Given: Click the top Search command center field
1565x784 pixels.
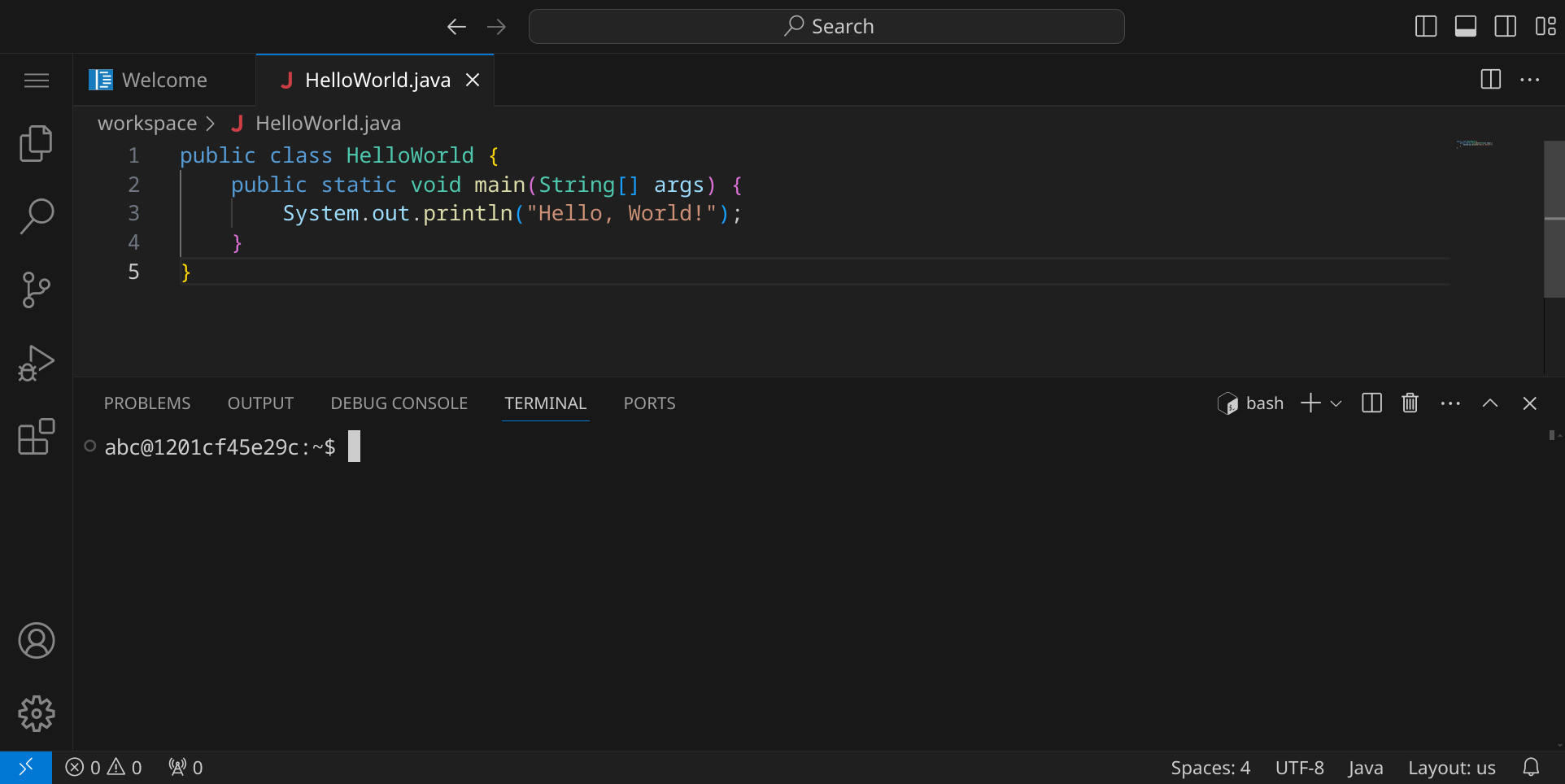Looking at the screenshot, I should [x=826, y=27].
